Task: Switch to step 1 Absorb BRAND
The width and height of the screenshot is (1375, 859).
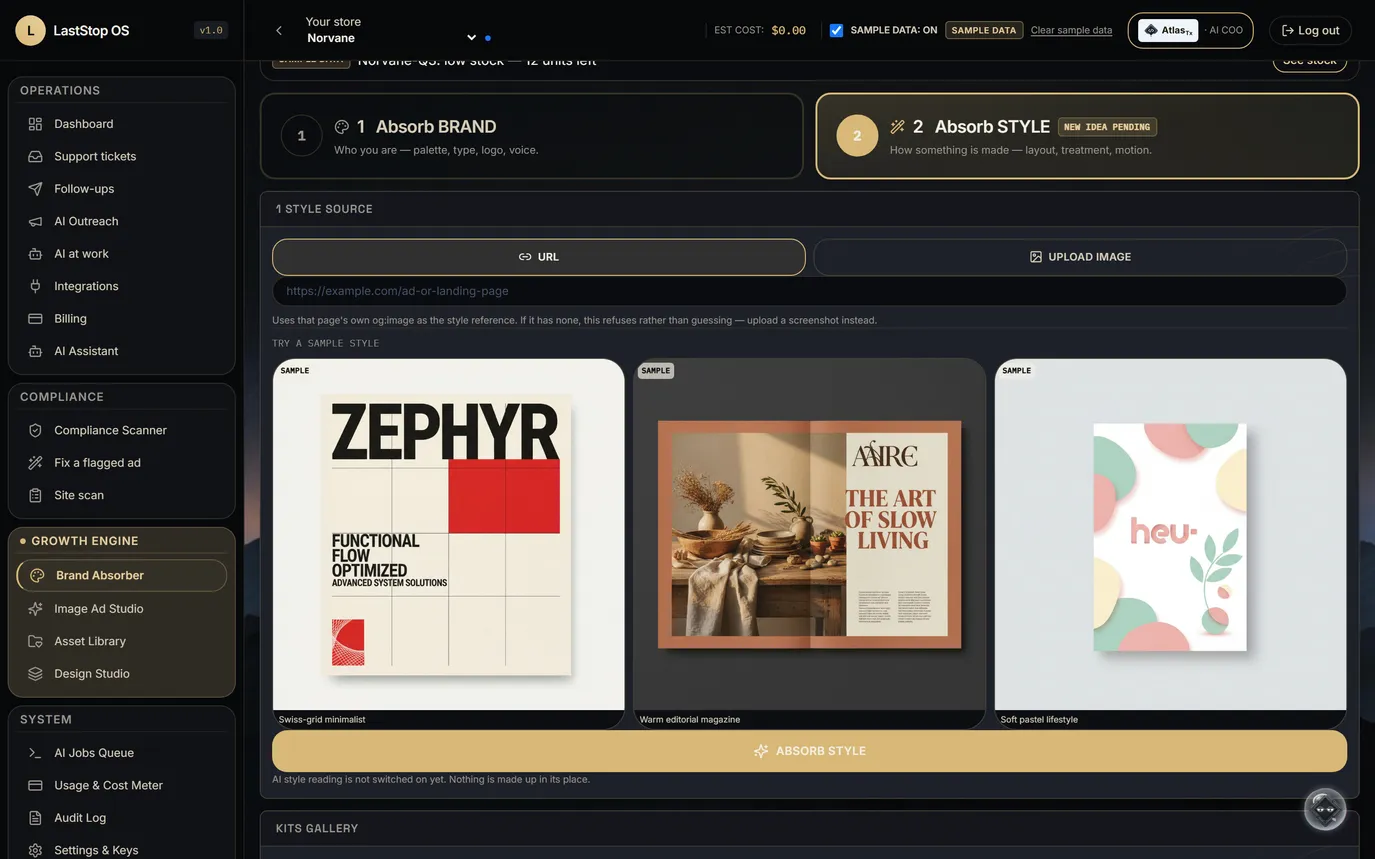Action: point(532,136)
